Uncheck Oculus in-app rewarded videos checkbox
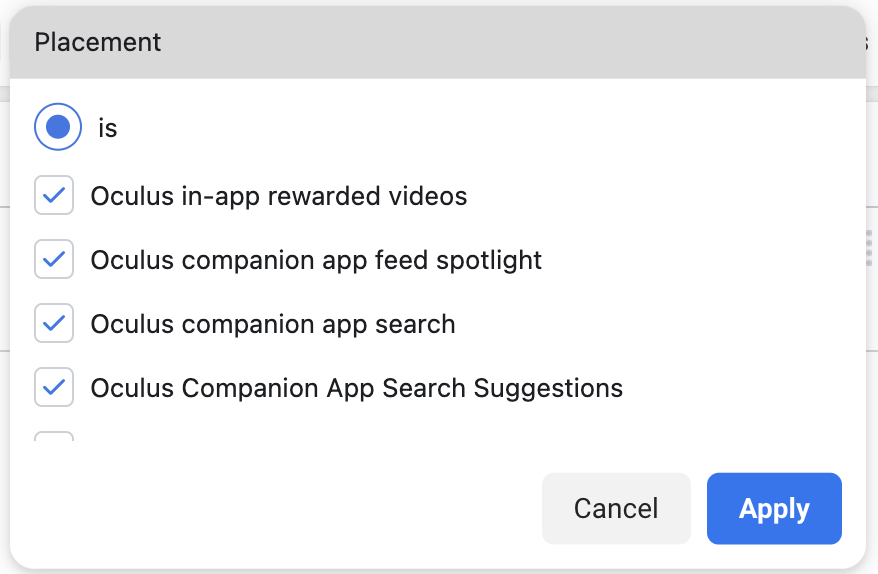This screenshot has width=878, height=574. (x=54, y=195)
